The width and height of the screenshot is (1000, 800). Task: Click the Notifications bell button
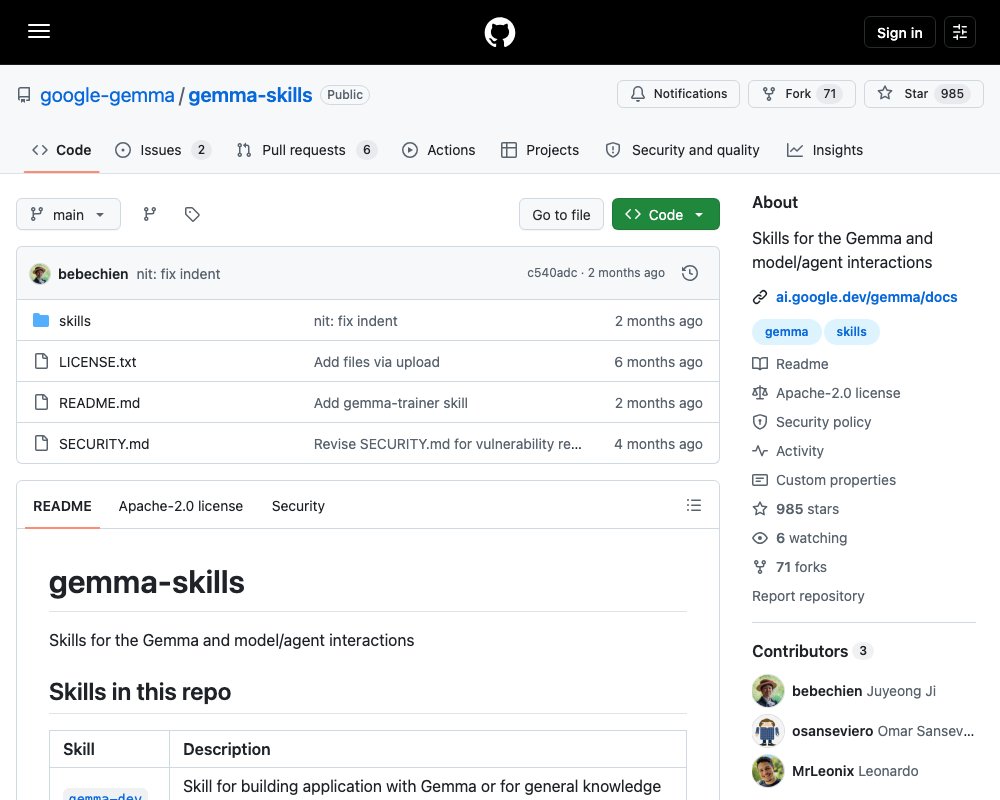678,94
